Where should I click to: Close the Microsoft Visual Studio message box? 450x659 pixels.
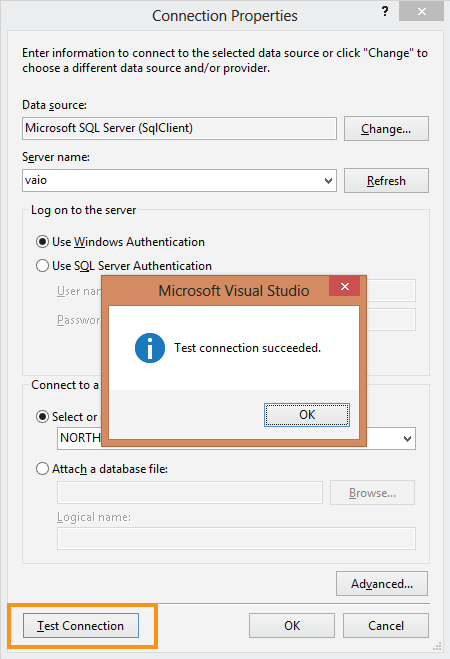(345, 287)
